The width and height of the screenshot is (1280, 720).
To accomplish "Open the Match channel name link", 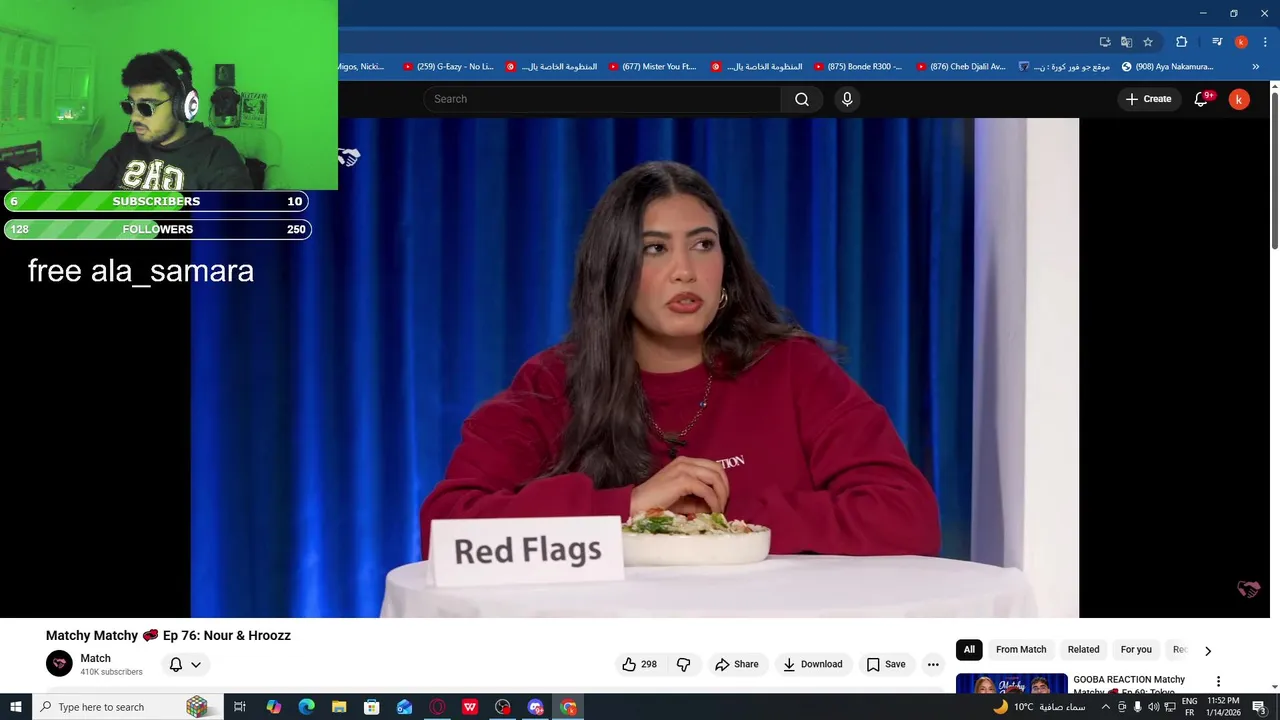I will pyautogui.click(x=96, y=658).
